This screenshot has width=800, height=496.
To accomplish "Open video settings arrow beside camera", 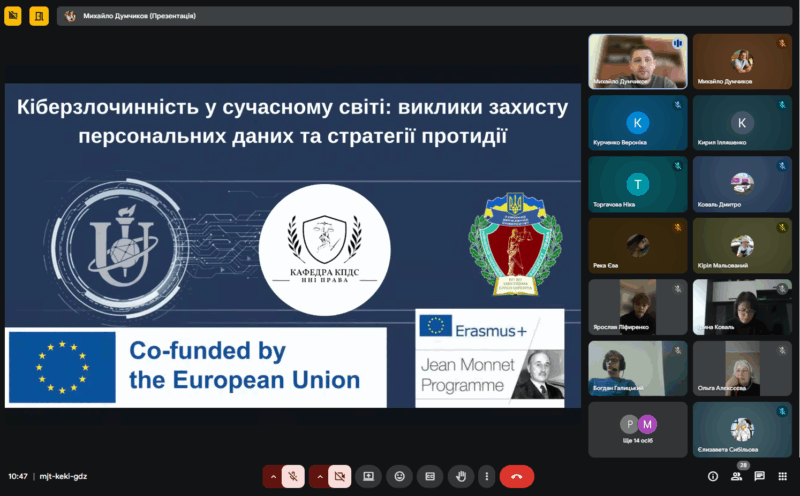I will (x=318, y=477).
